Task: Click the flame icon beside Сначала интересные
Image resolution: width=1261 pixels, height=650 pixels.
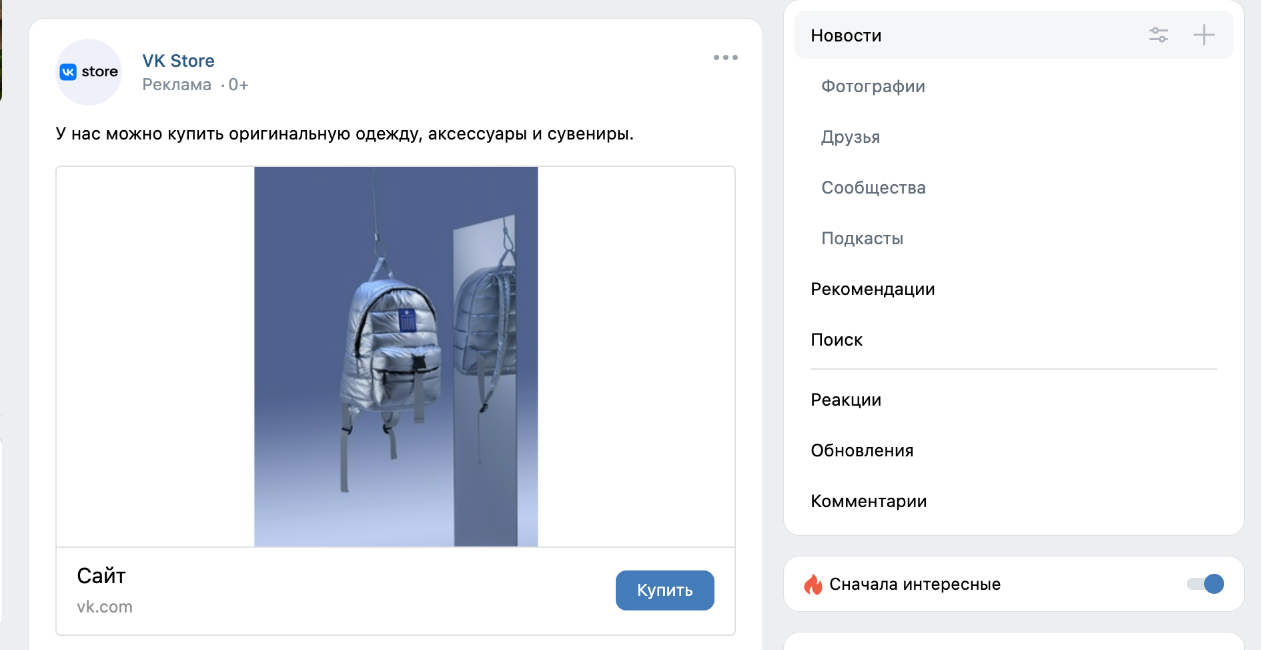Action: pos(813,584)
